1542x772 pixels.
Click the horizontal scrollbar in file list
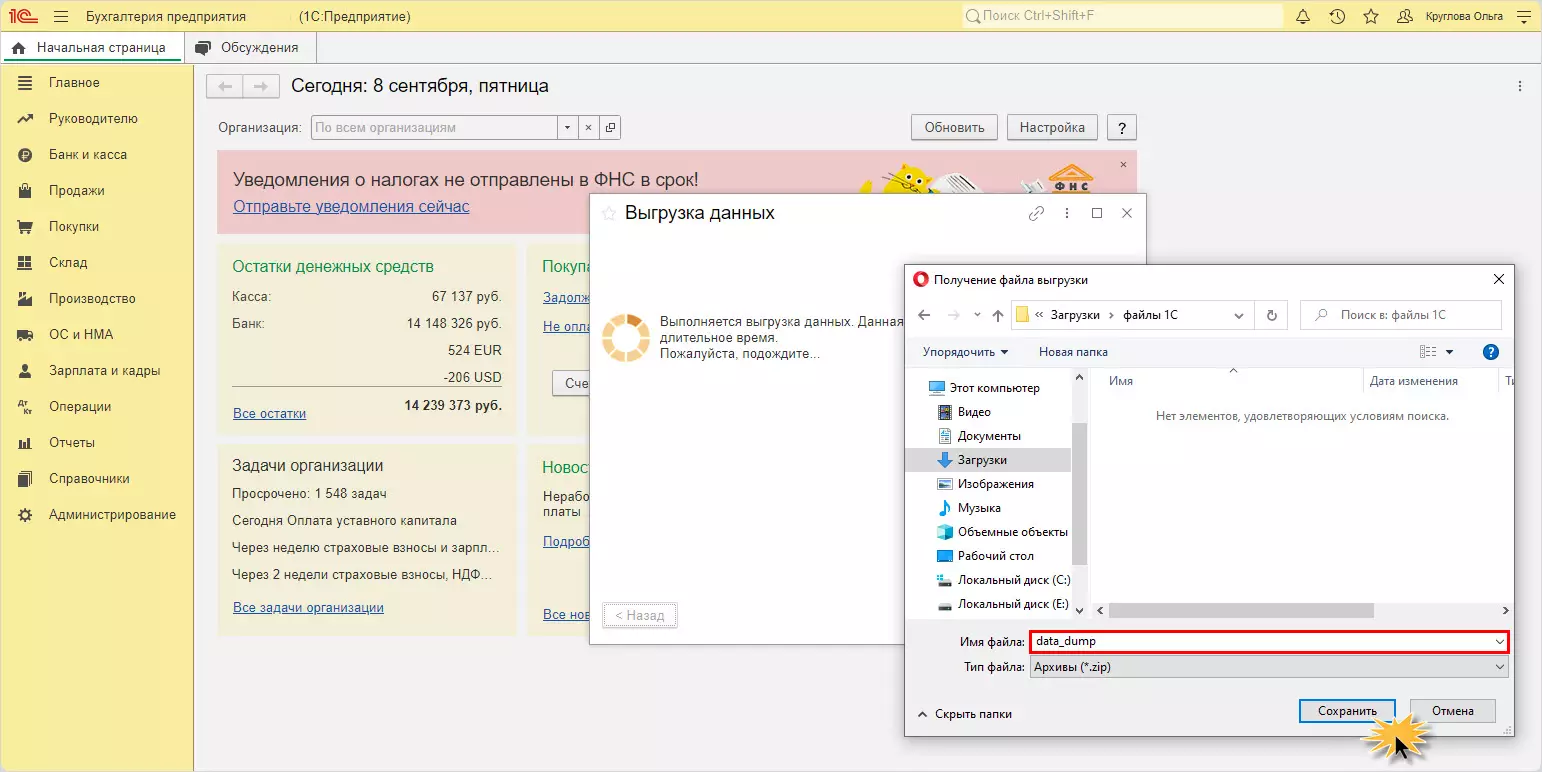(1240, 610)
